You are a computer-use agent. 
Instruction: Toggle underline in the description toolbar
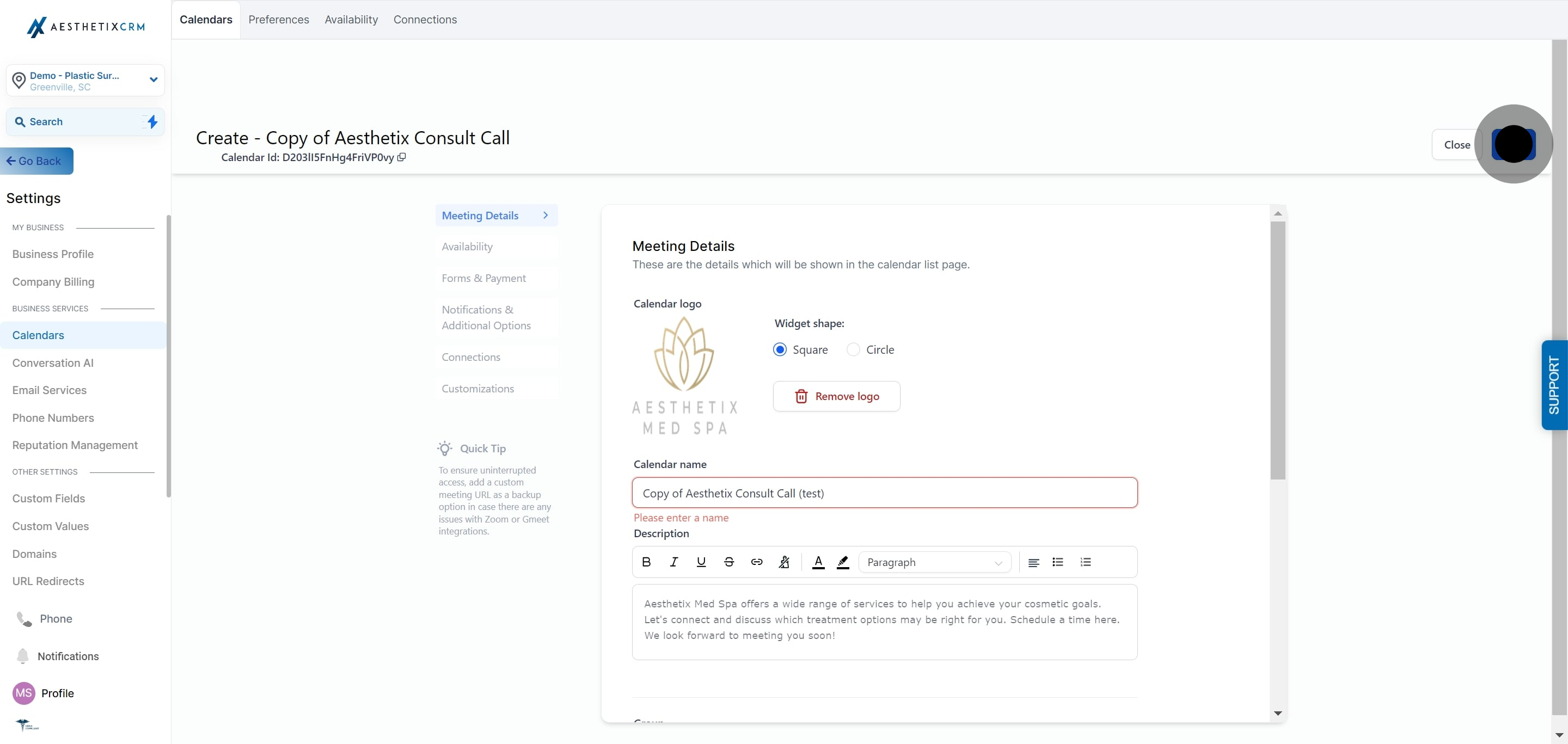(701, 562)
